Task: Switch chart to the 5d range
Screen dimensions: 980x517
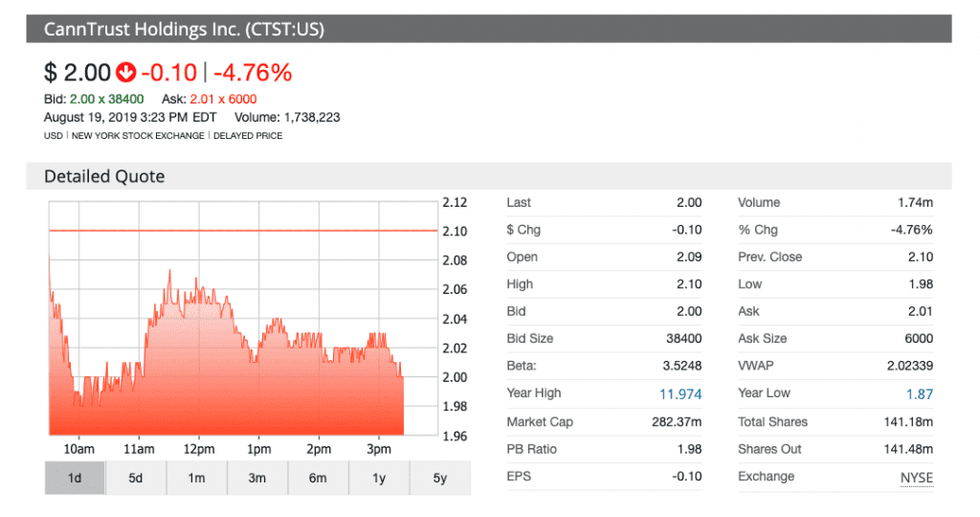Action: click(x=135, y=478)
